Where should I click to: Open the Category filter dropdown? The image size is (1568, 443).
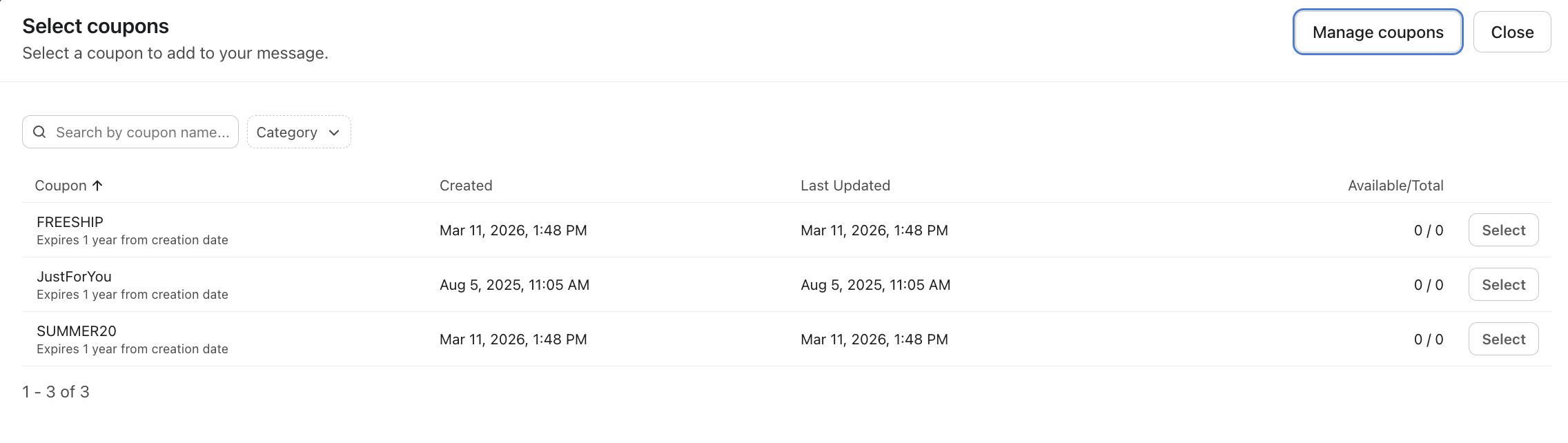(298, 132)
